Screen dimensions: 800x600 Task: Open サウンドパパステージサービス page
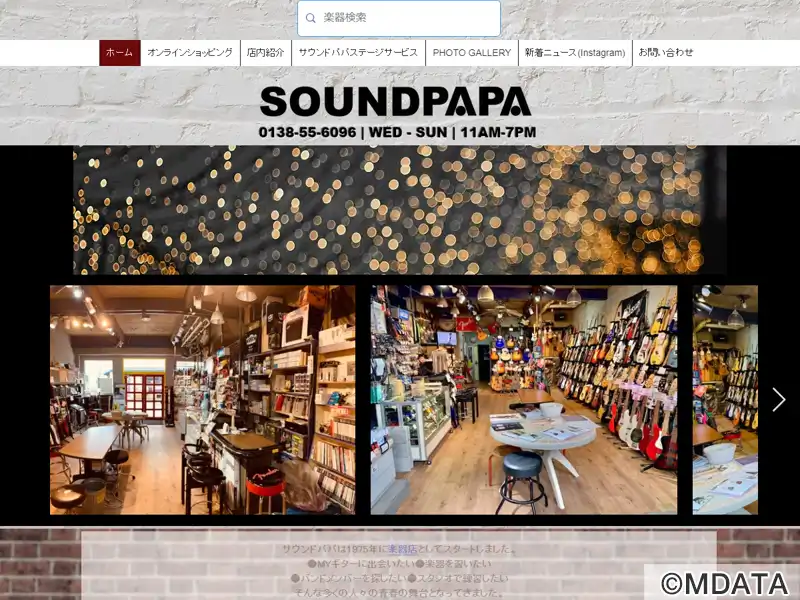[358, 53]
